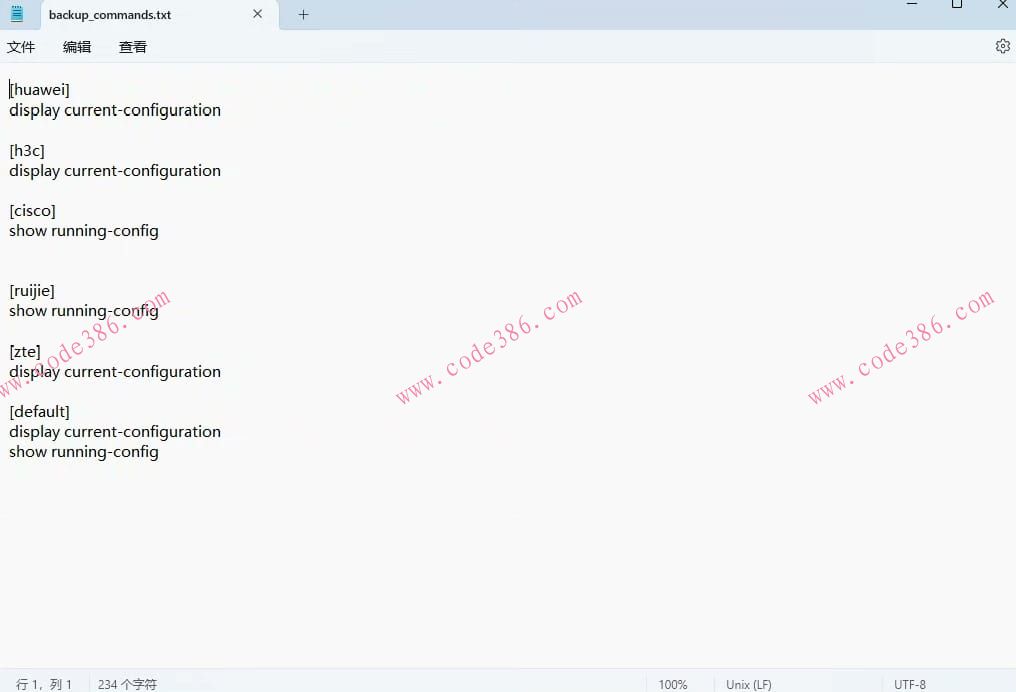Screen dimensions: 1016x692
Task: Add a new tab with plus button
Action: (x=303, y=14)
